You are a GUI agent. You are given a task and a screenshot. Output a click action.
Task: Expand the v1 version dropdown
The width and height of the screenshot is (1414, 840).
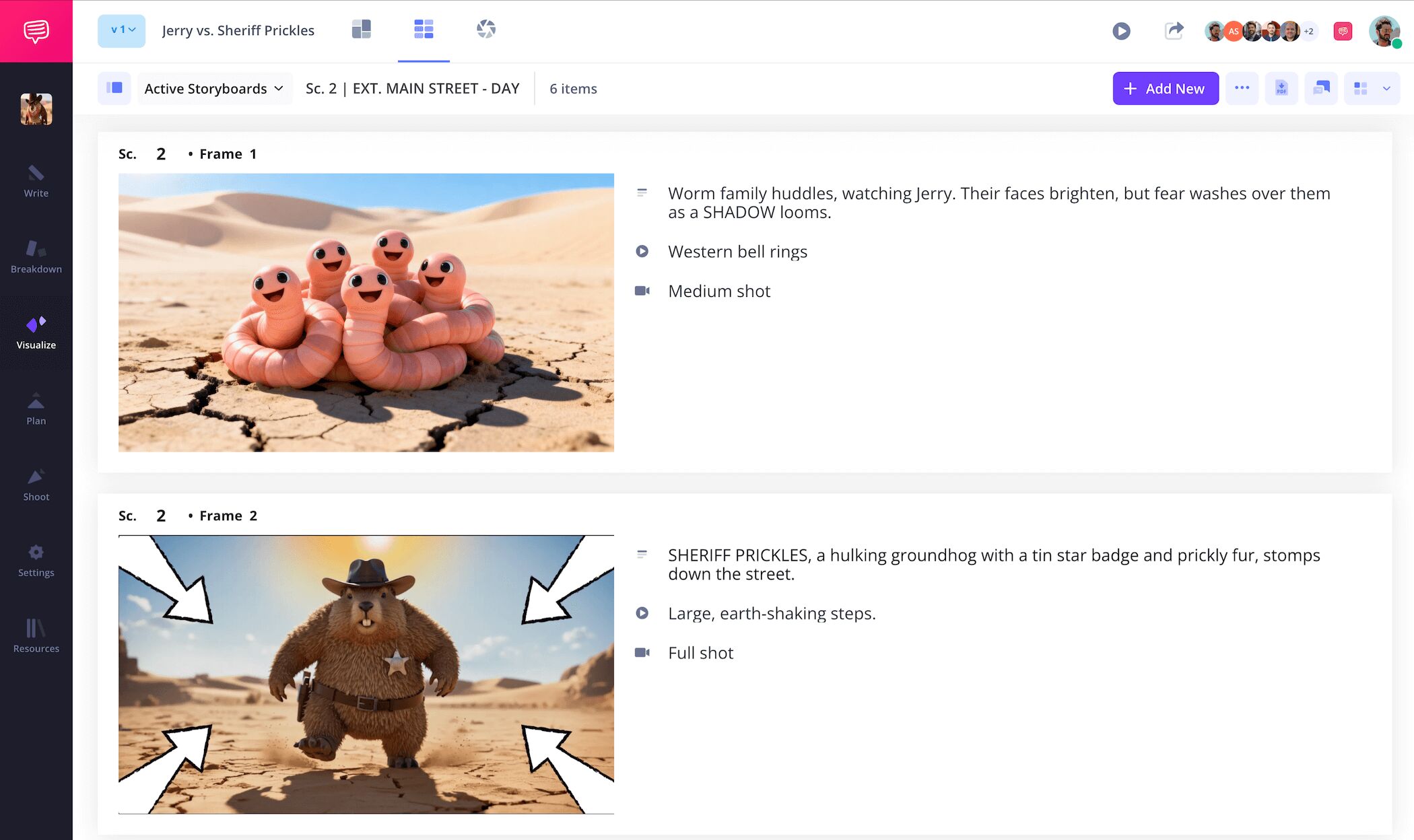pos(122,30)
